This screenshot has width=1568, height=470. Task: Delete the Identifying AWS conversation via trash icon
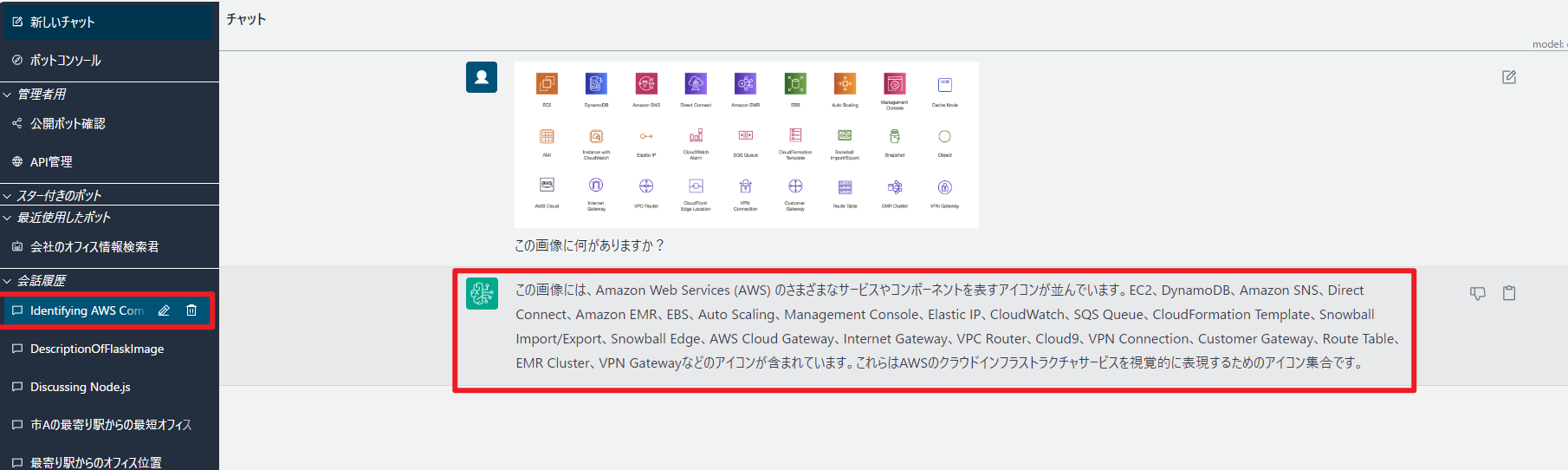191,310
